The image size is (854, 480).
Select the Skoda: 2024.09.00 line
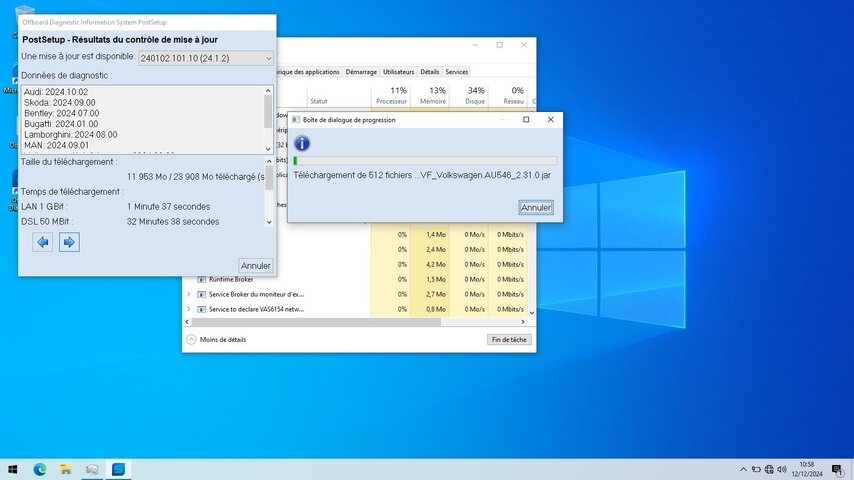[x=59, y=102]
